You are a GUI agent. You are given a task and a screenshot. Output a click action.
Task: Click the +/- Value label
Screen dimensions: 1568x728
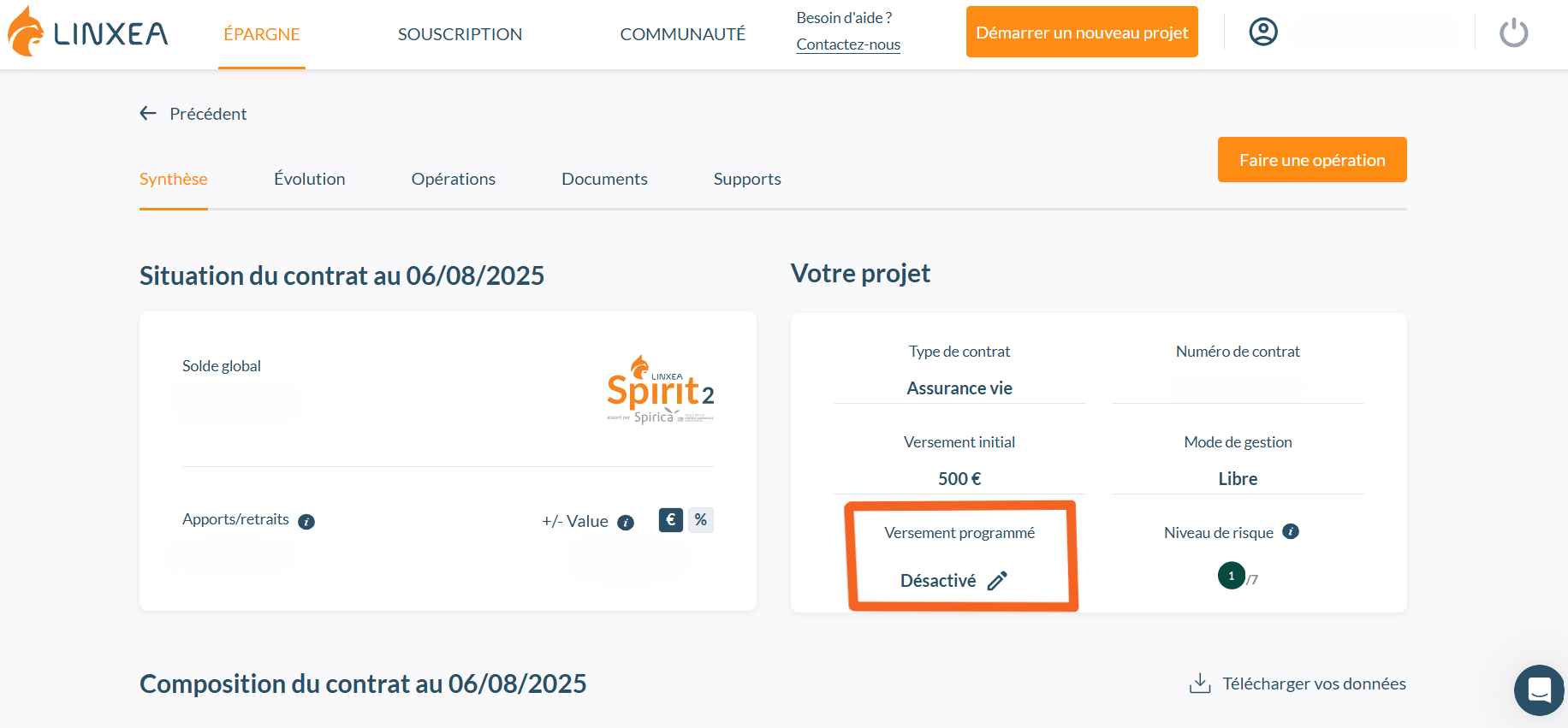[x=575, y=522]
